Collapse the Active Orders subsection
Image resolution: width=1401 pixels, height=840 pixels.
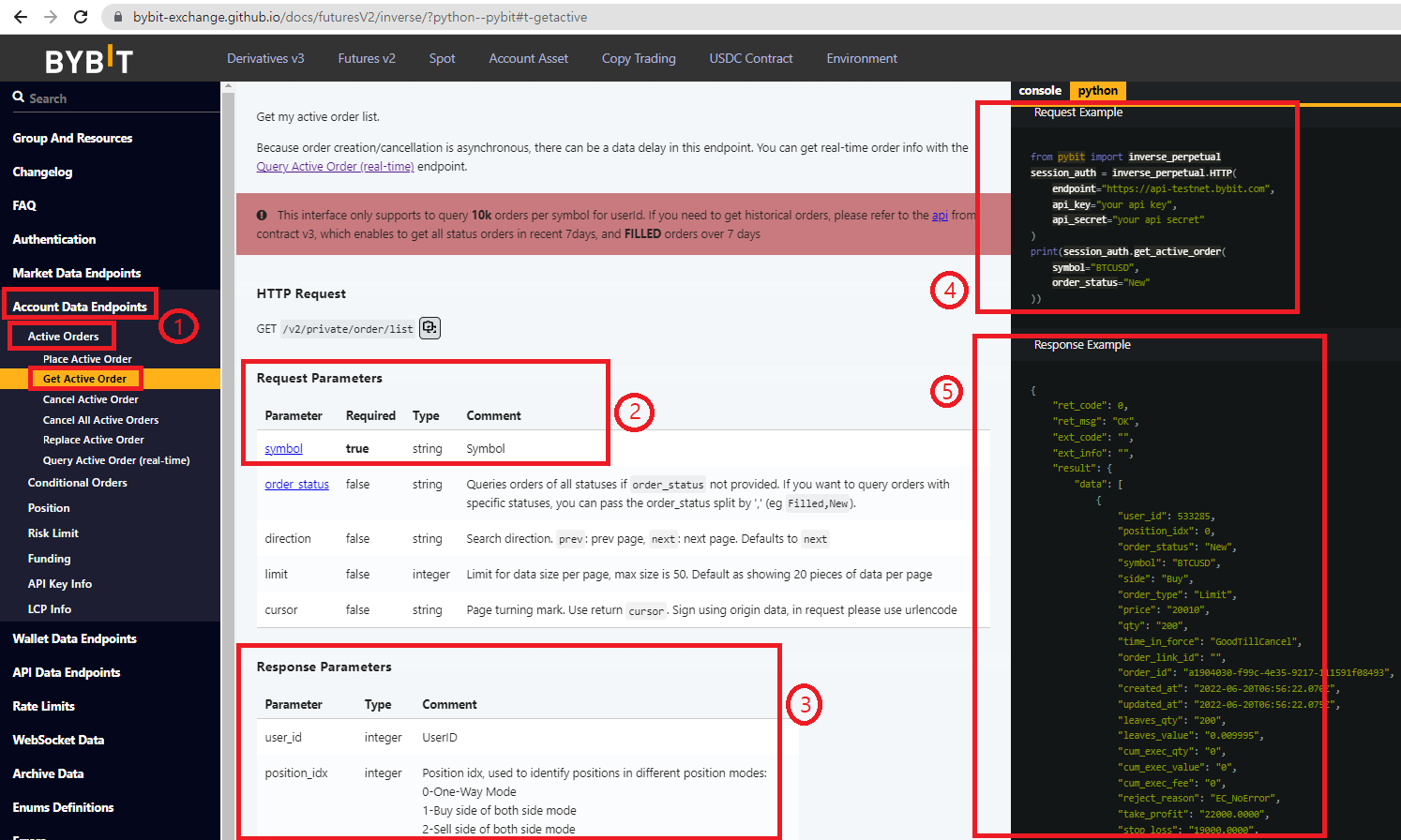(63, 336)
